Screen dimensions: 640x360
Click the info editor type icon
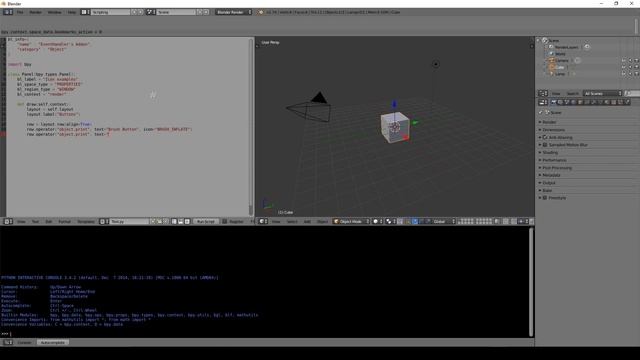(x=8, y=12)
